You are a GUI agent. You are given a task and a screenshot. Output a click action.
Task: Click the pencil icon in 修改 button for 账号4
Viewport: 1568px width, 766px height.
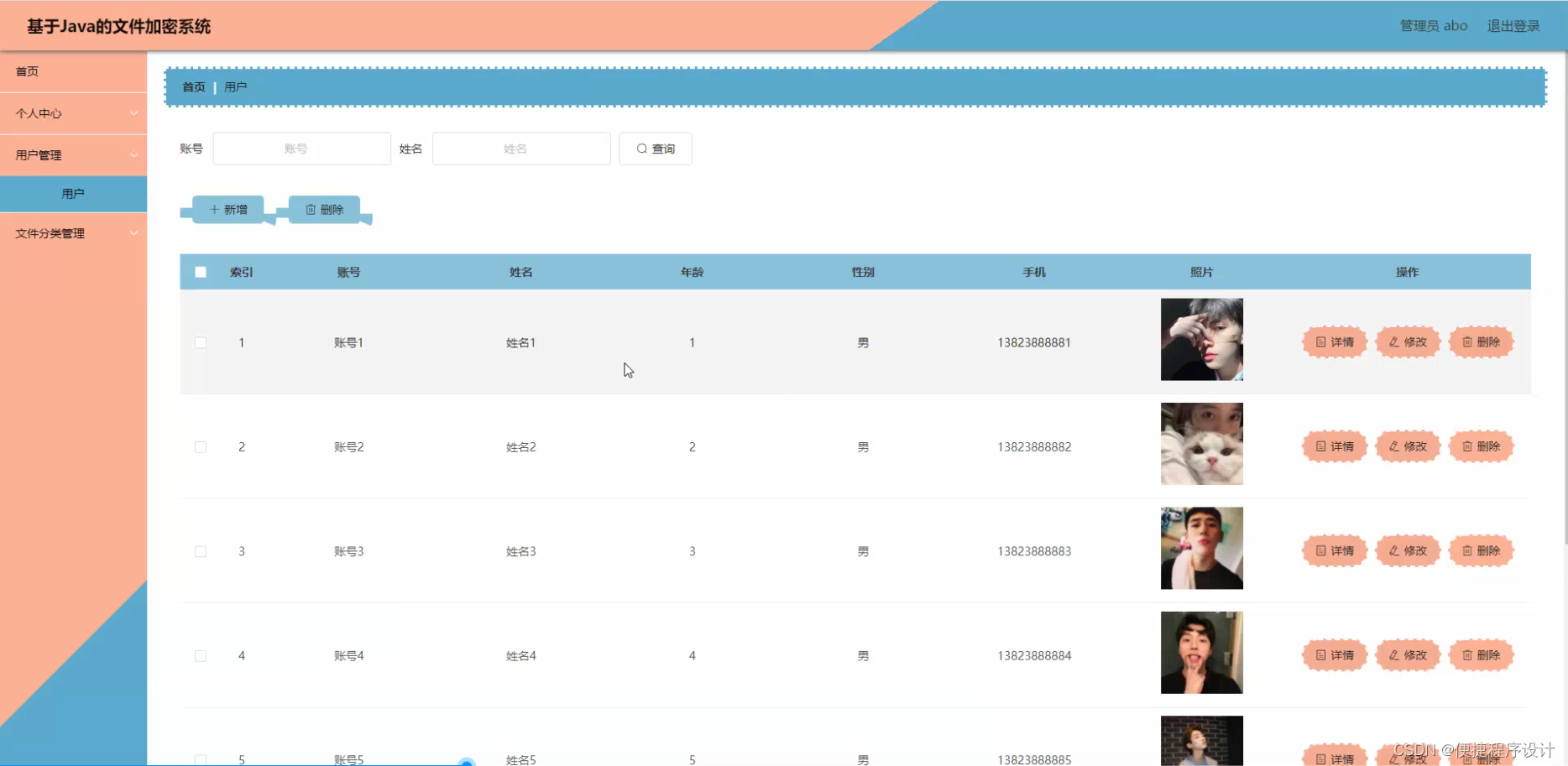(x=1393, y=655)
